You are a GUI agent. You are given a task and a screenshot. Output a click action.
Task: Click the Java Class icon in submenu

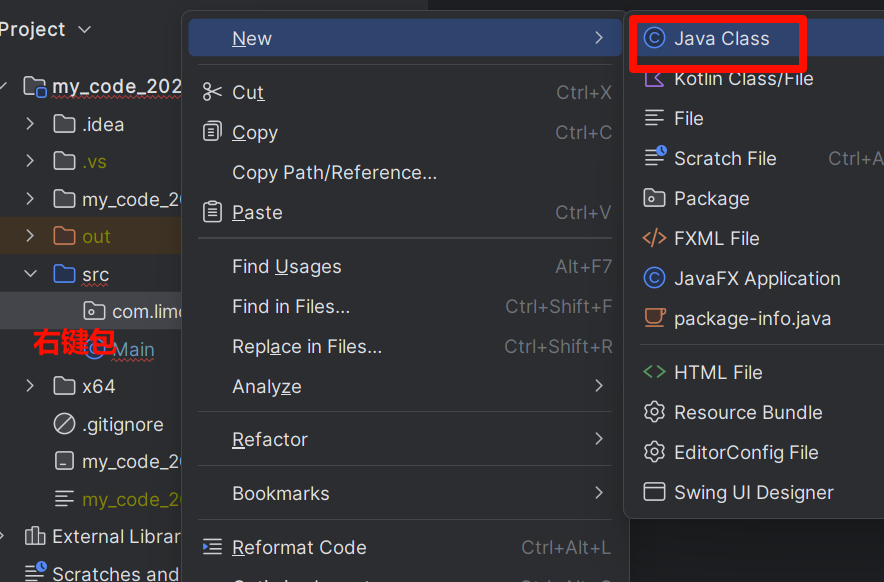(x=654, y=39)
